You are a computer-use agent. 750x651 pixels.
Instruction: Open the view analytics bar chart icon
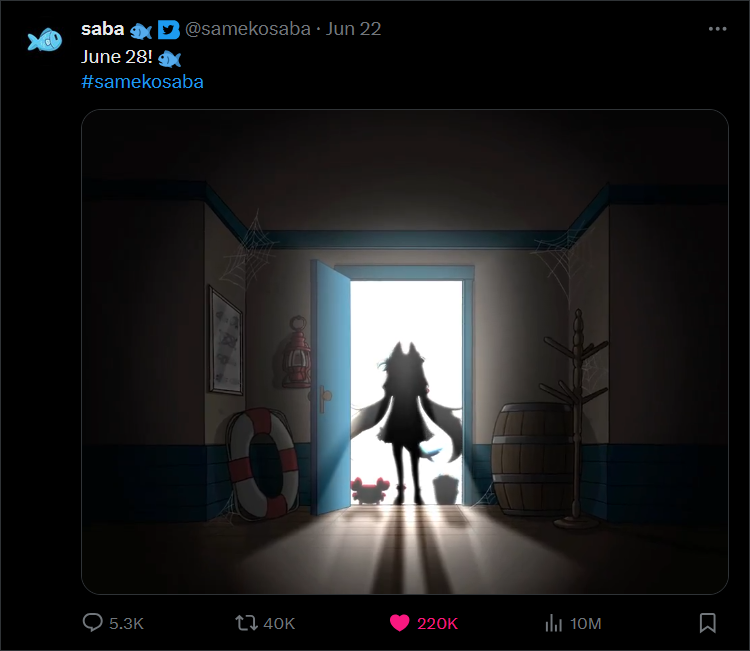553,623
